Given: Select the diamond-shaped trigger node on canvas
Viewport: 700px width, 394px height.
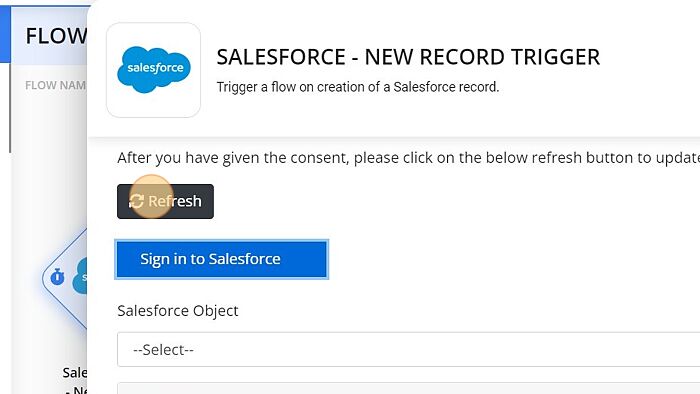Looking at the screenshot, I should (x=65, y=278).
